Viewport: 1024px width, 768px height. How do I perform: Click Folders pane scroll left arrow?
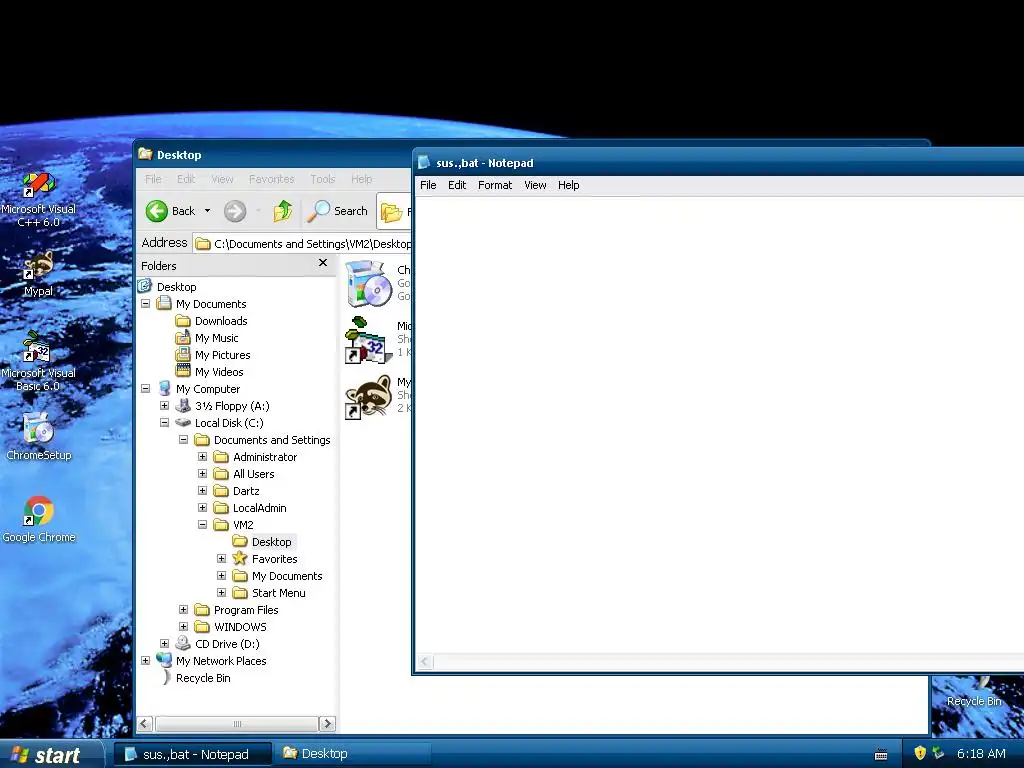click(145, 724)
